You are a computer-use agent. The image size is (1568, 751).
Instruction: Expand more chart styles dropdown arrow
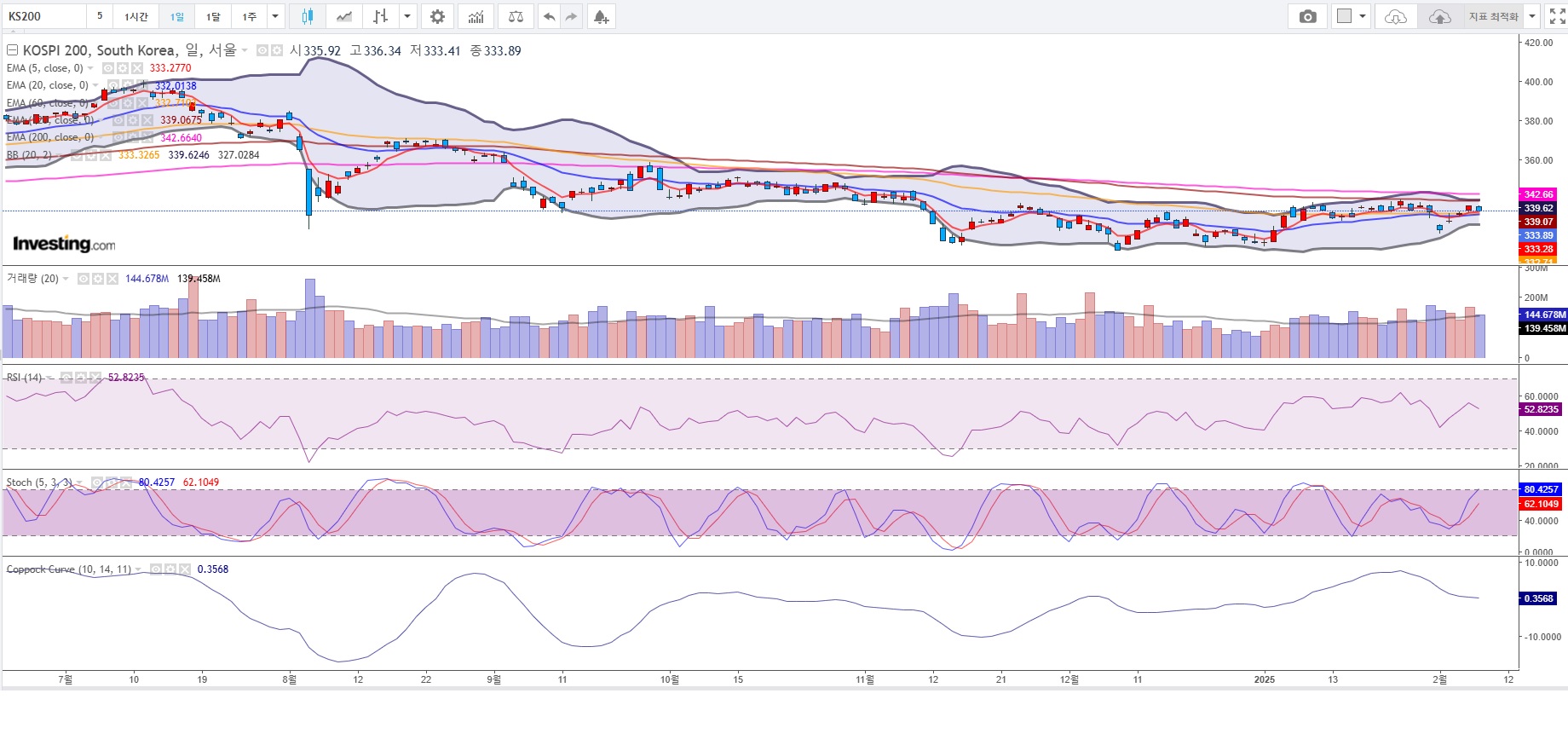[x=408, y=16]
